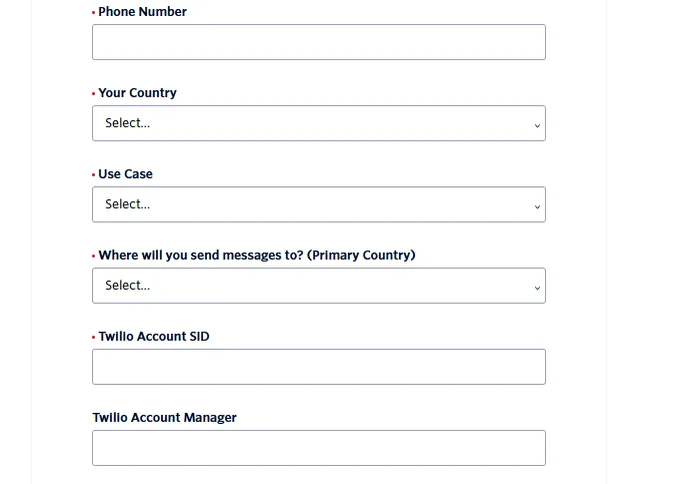
Task: Click the chevron arrow in Primary Country box
Action: point(537,288)
